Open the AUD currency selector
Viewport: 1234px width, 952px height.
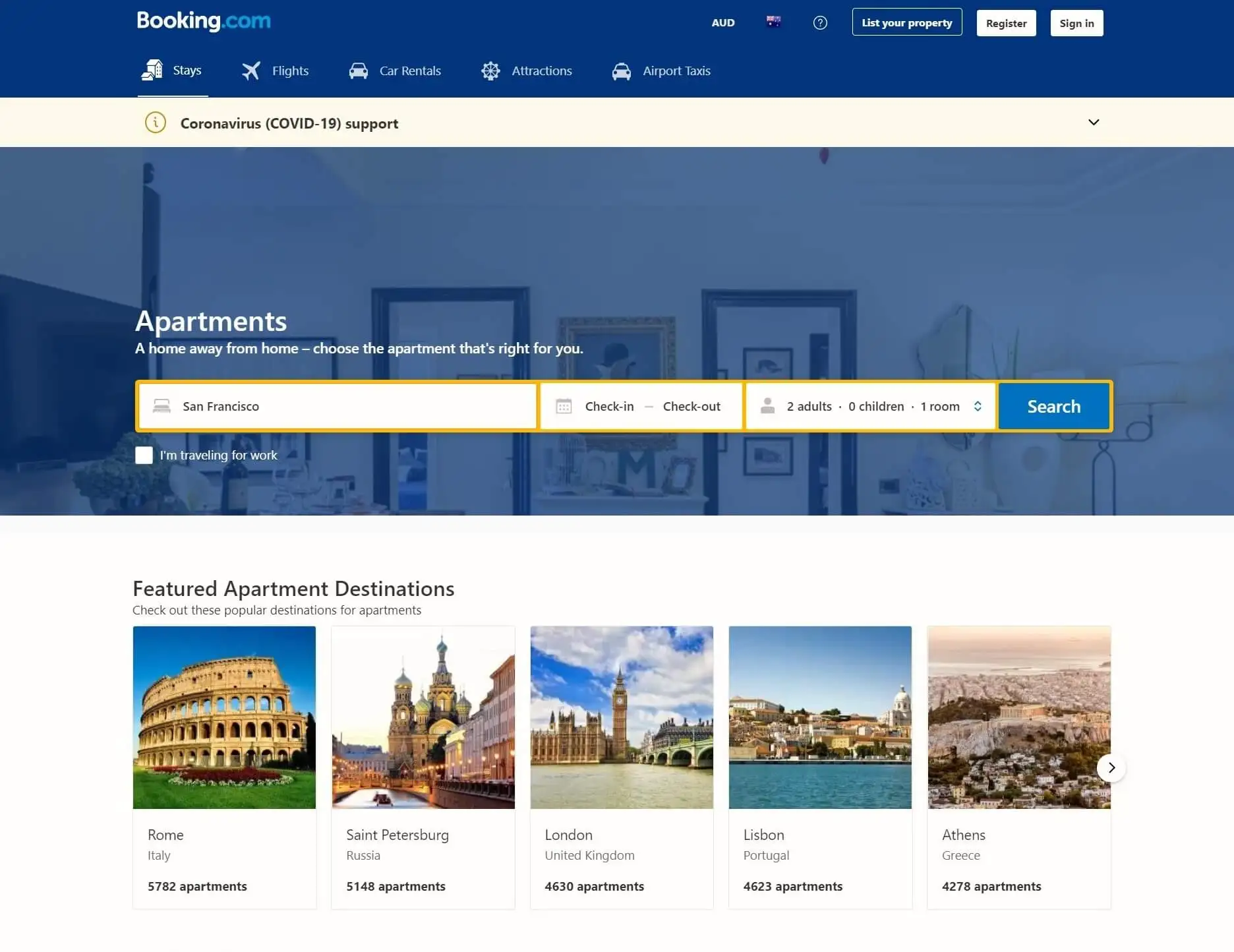(x=722, y=23)
